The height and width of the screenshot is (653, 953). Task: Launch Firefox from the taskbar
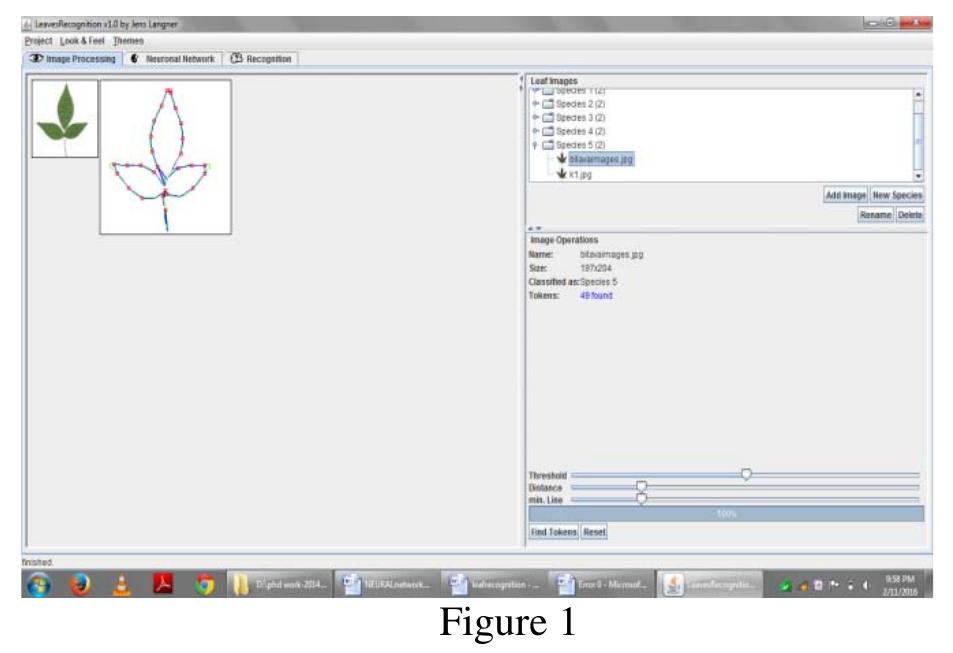pyautogui.click(x=80, y=585)
